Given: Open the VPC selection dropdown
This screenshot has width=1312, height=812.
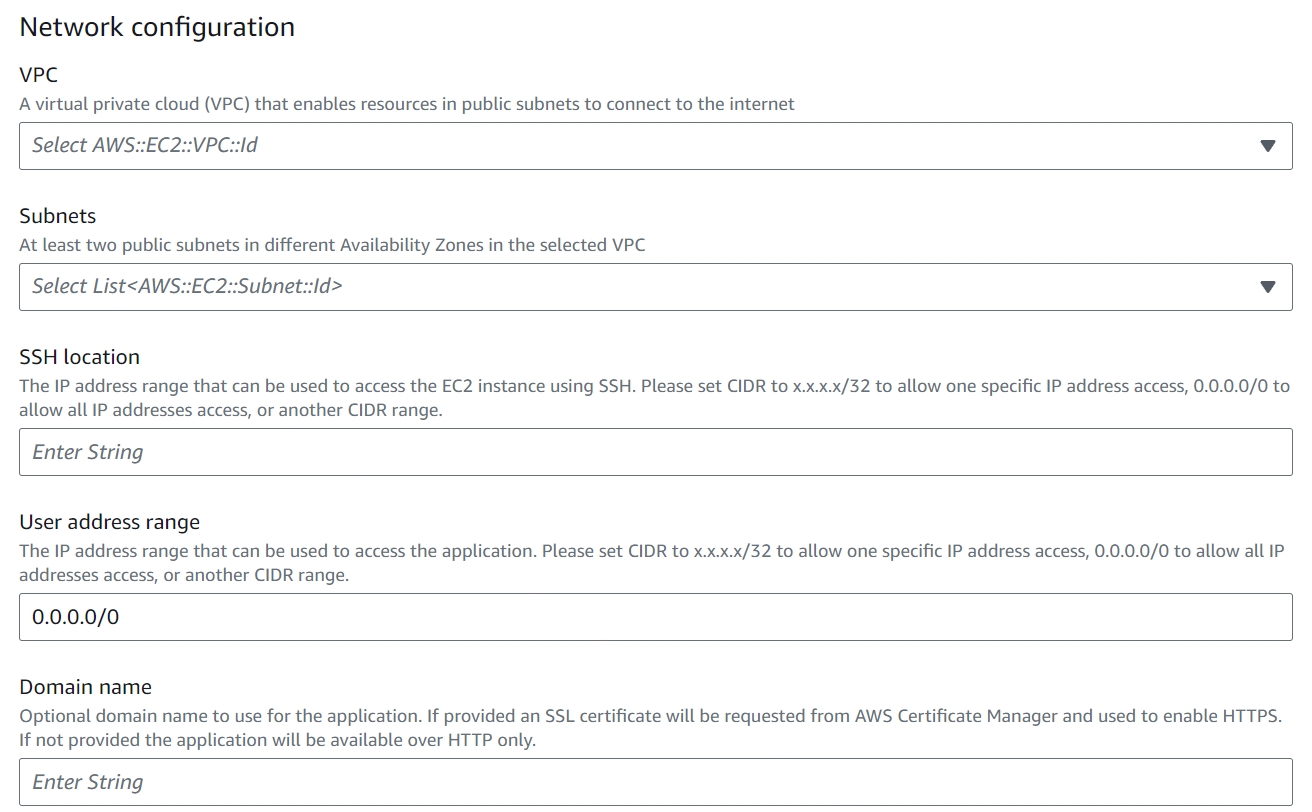Looking at the screenshot, I should click(x=655, y=146).
